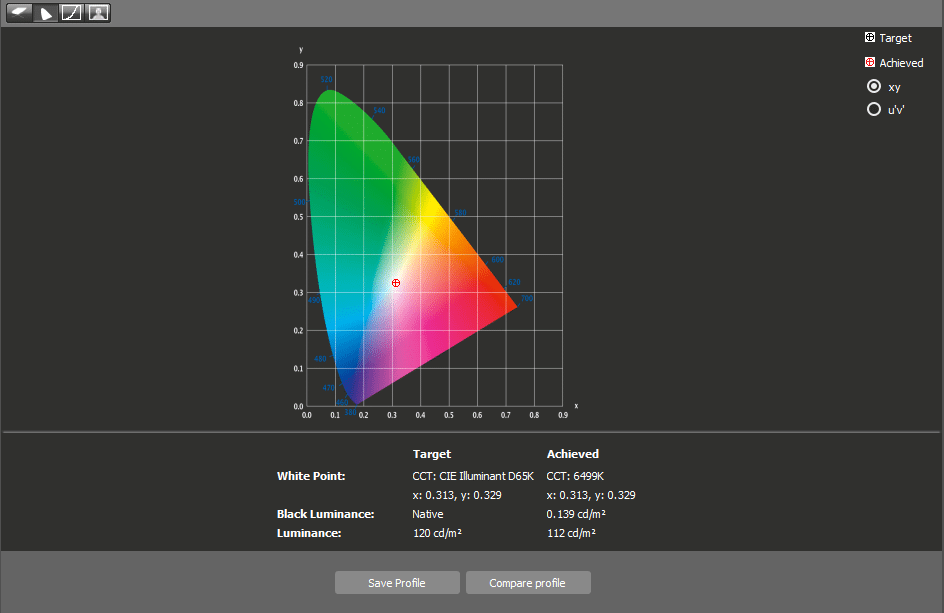Click the blue-violet bottom tip of the diagram
The image size is (944, 613).
coord(354,398)
